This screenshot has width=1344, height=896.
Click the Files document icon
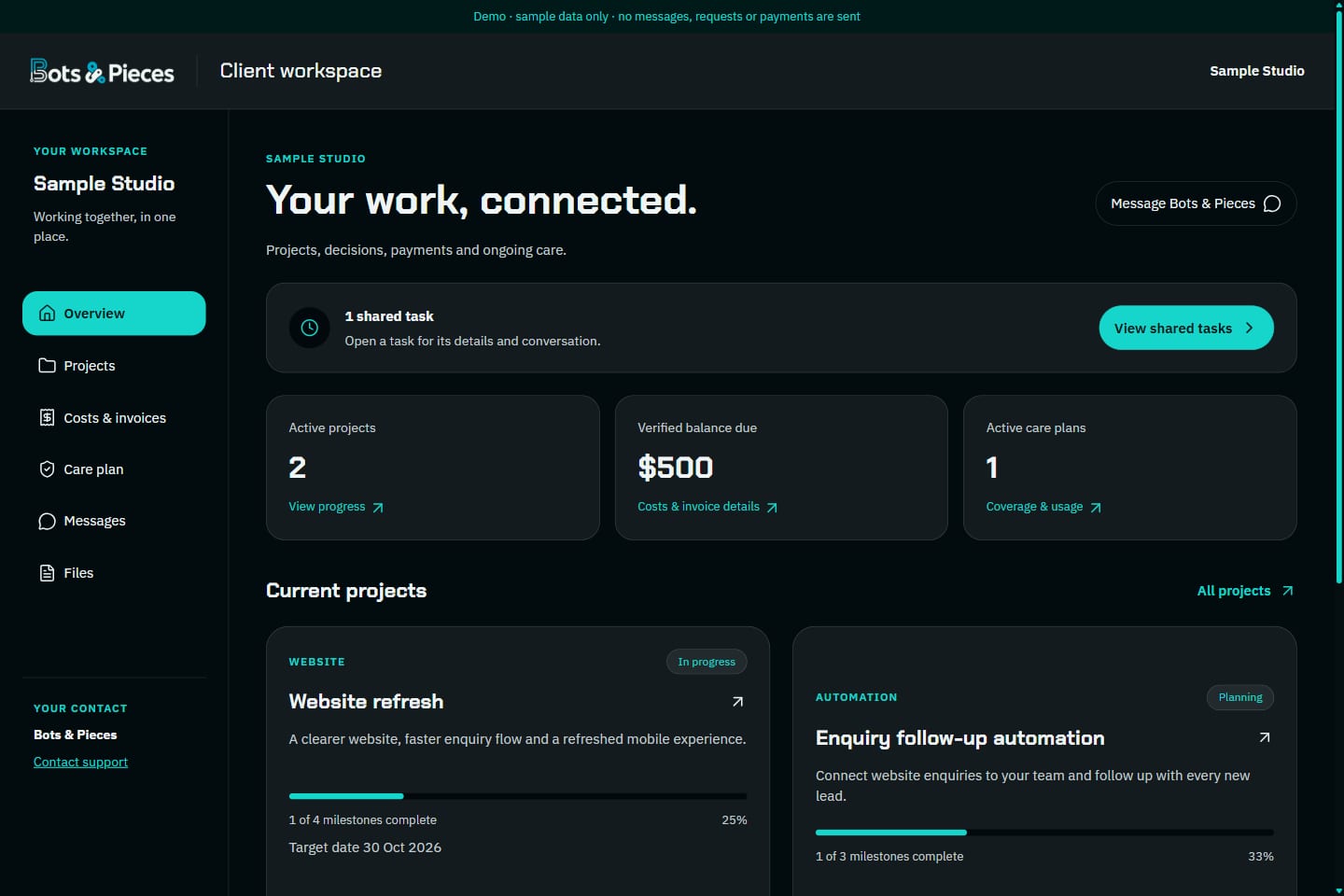pos(47,573)
